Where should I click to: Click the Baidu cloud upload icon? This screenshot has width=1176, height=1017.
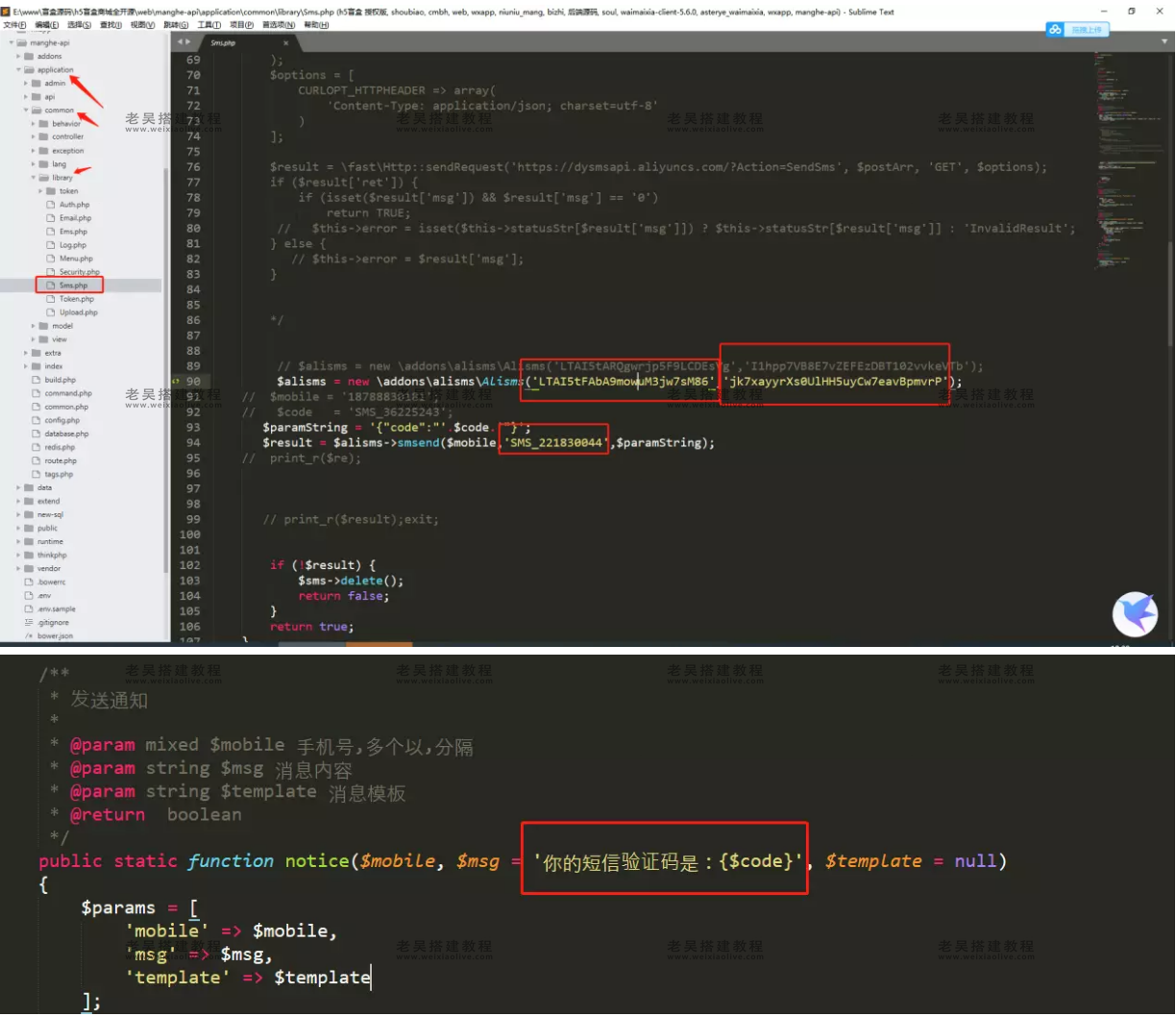pos(1056,30)
